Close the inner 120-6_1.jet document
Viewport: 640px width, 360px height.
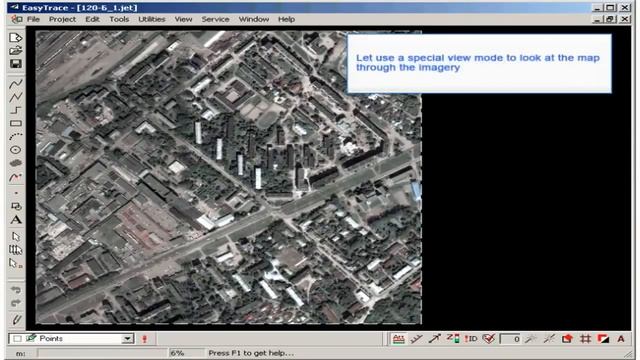(624, 19)
